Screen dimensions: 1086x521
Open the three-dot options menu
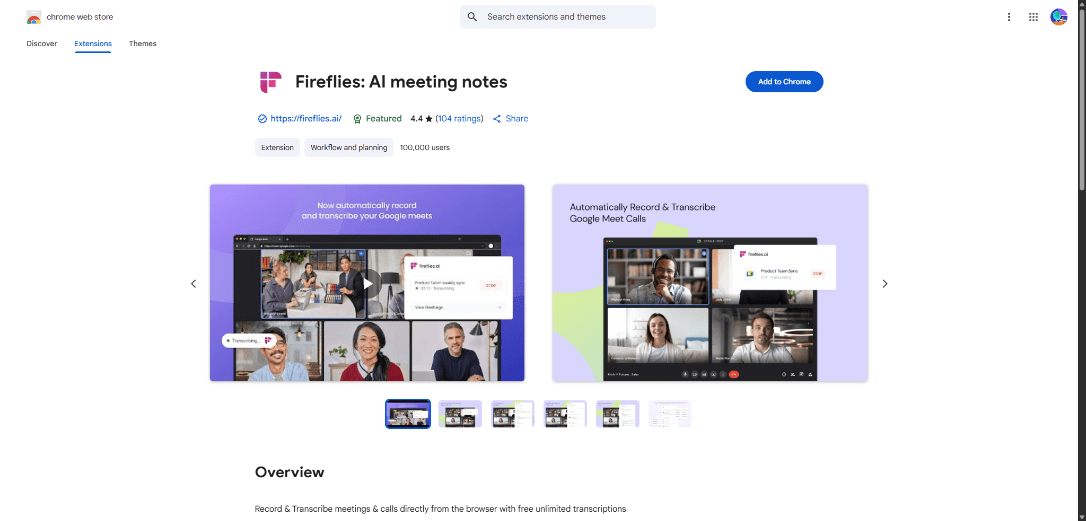click(x=1009, y=17)
